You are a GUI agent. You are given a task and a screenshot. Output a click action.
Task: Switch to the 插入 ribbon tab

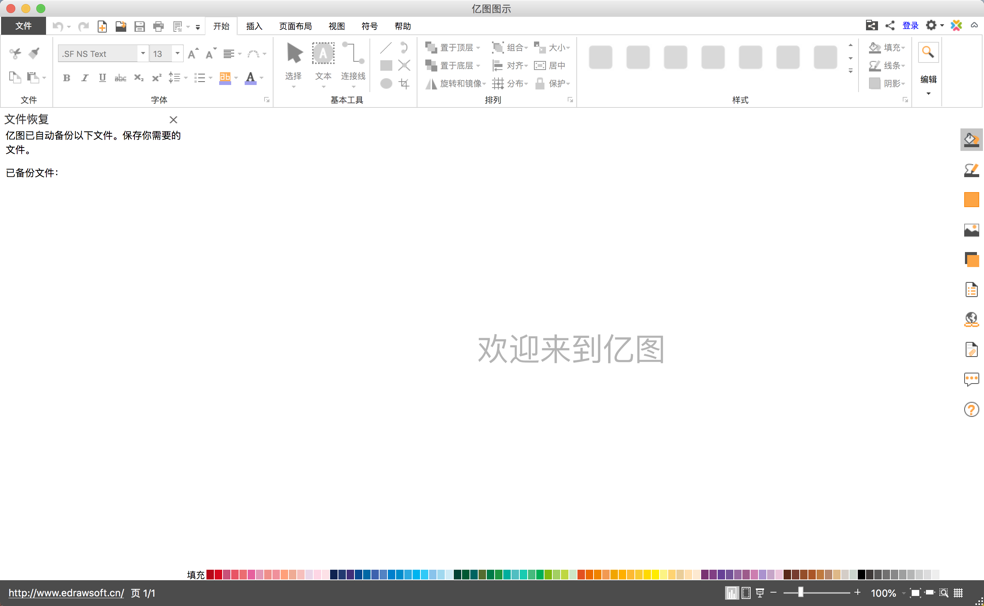[x=253, y=26]
